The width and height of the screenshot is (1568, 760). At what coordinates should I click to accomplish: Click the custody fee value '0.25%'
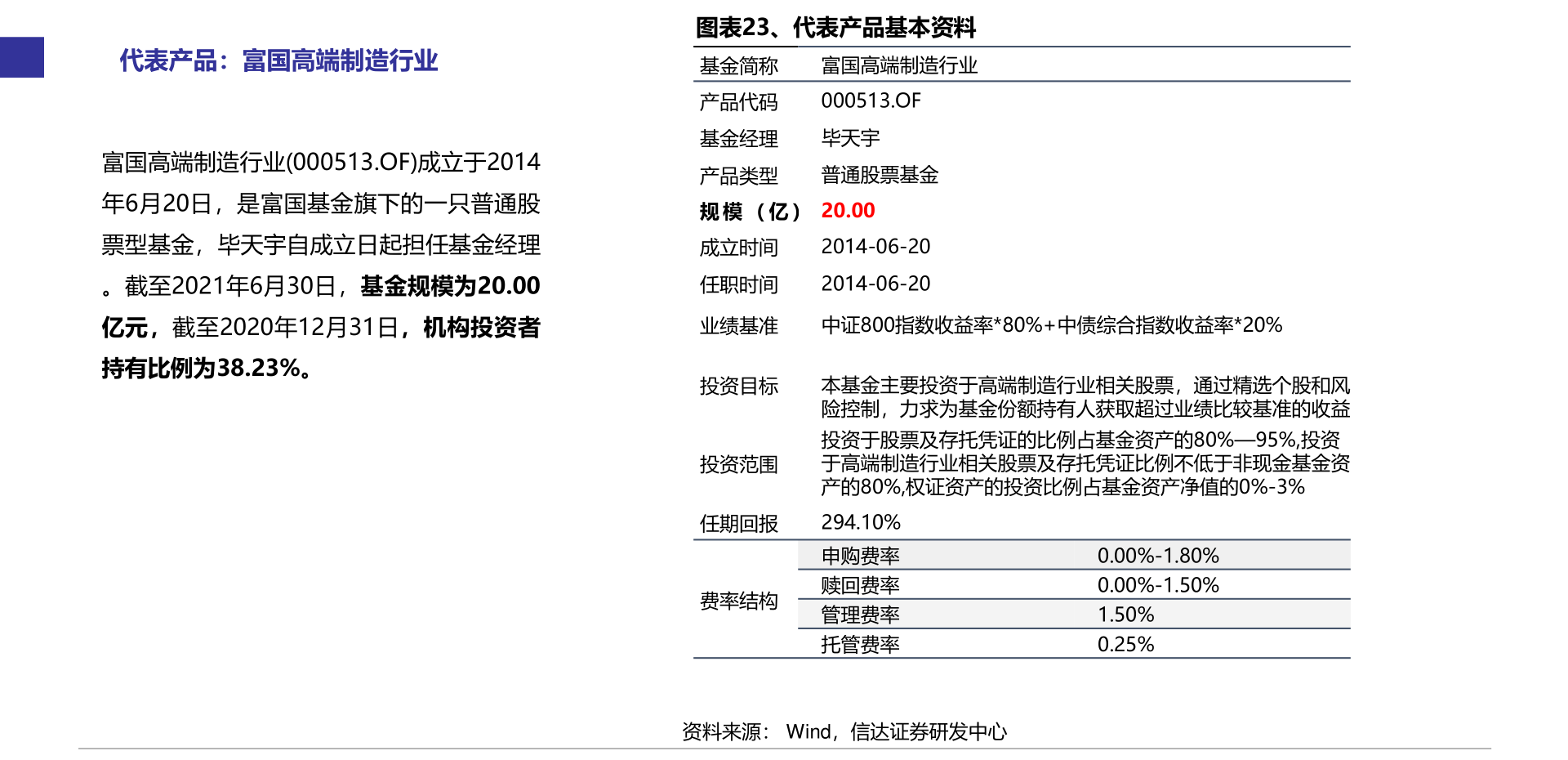tap(1125, 645)
